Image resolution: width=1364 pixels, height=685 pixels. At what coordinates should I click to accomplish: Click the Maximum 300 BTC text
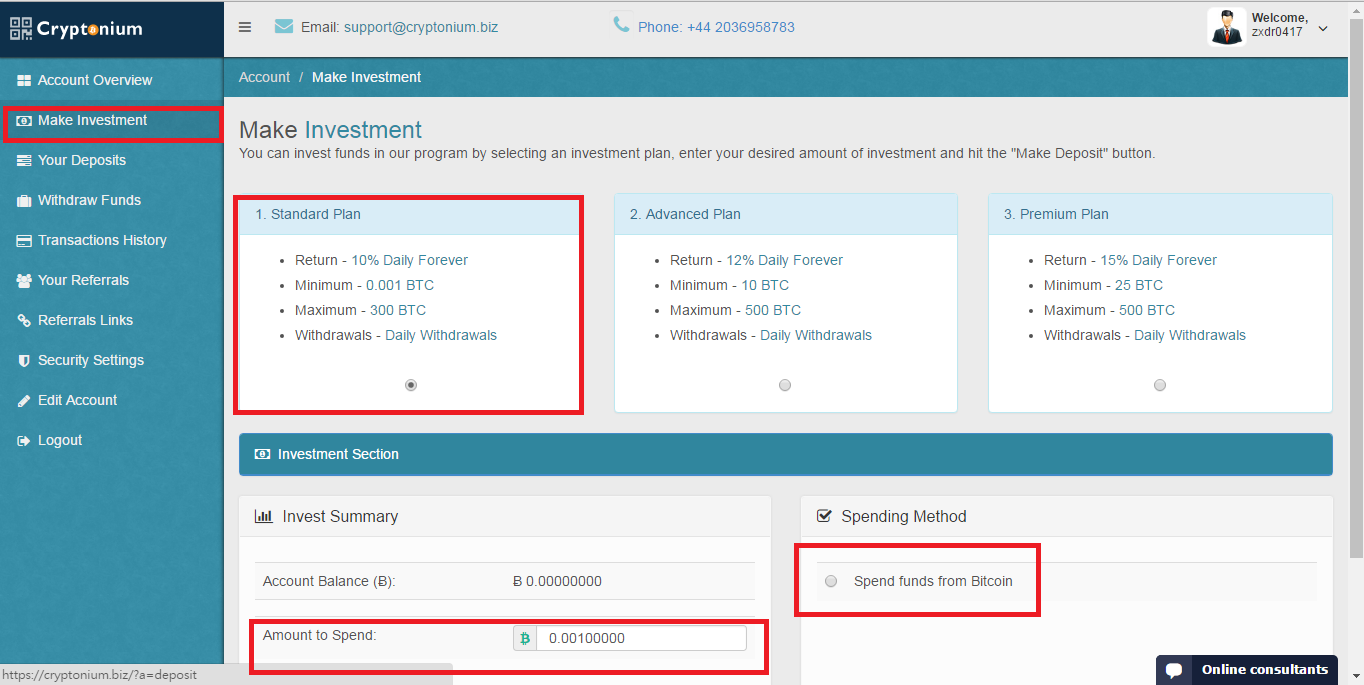tap(360, 310)
